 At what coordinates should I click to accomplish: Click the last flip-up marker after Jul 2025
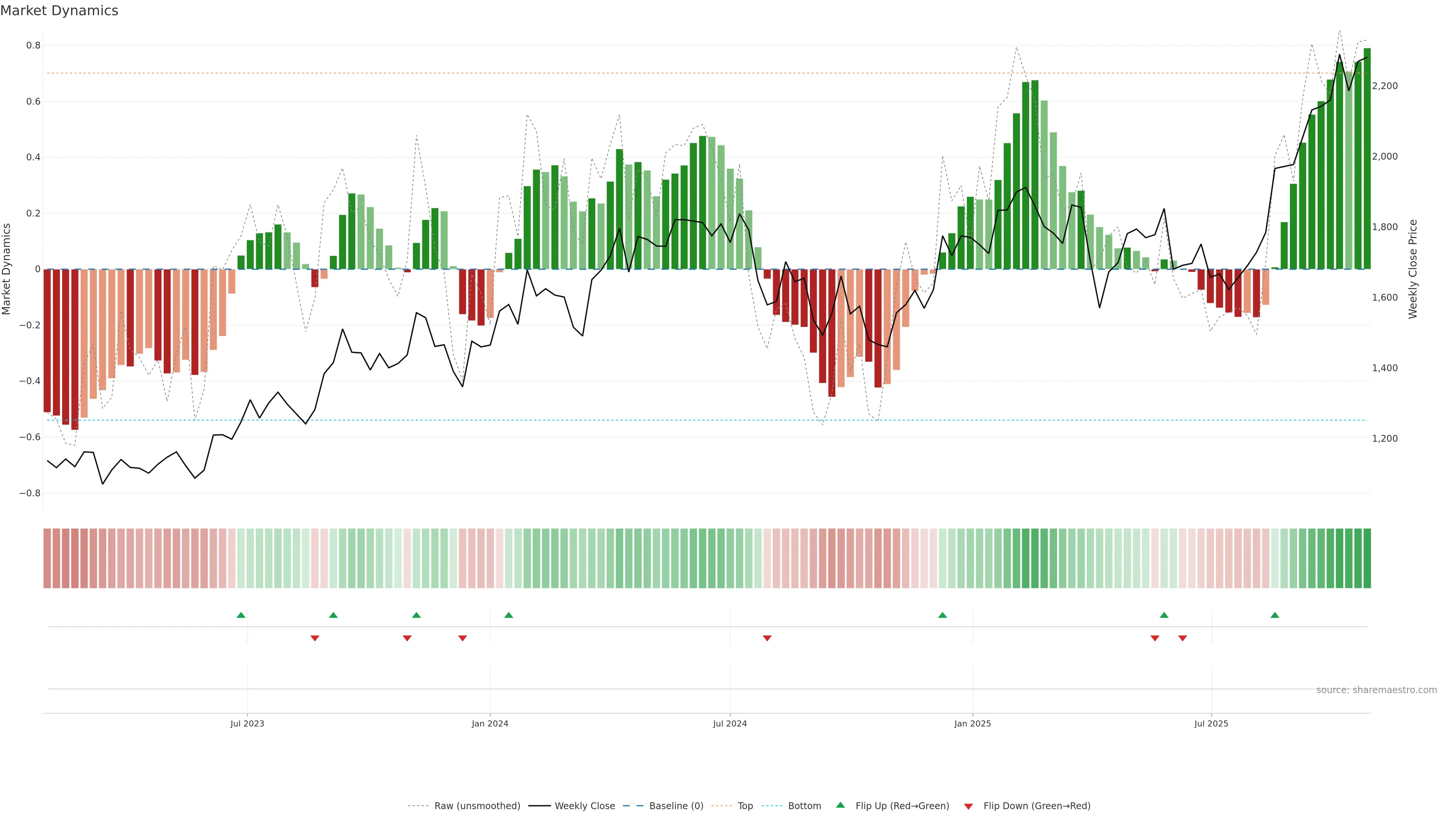[x=1274, y=615]
